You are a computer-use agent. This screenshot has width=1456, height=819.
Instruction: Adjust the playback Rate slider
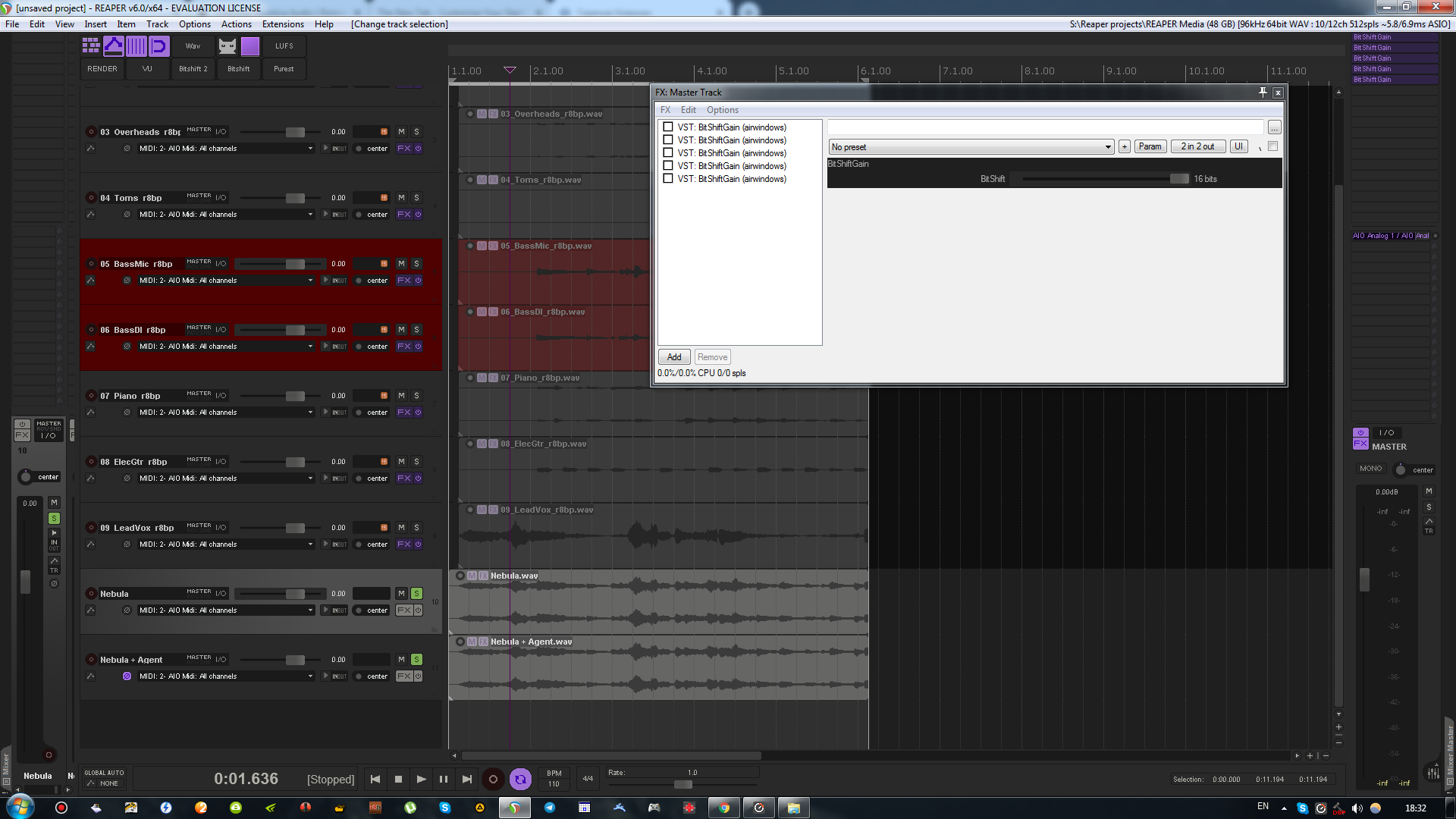(x=683, y=784)
